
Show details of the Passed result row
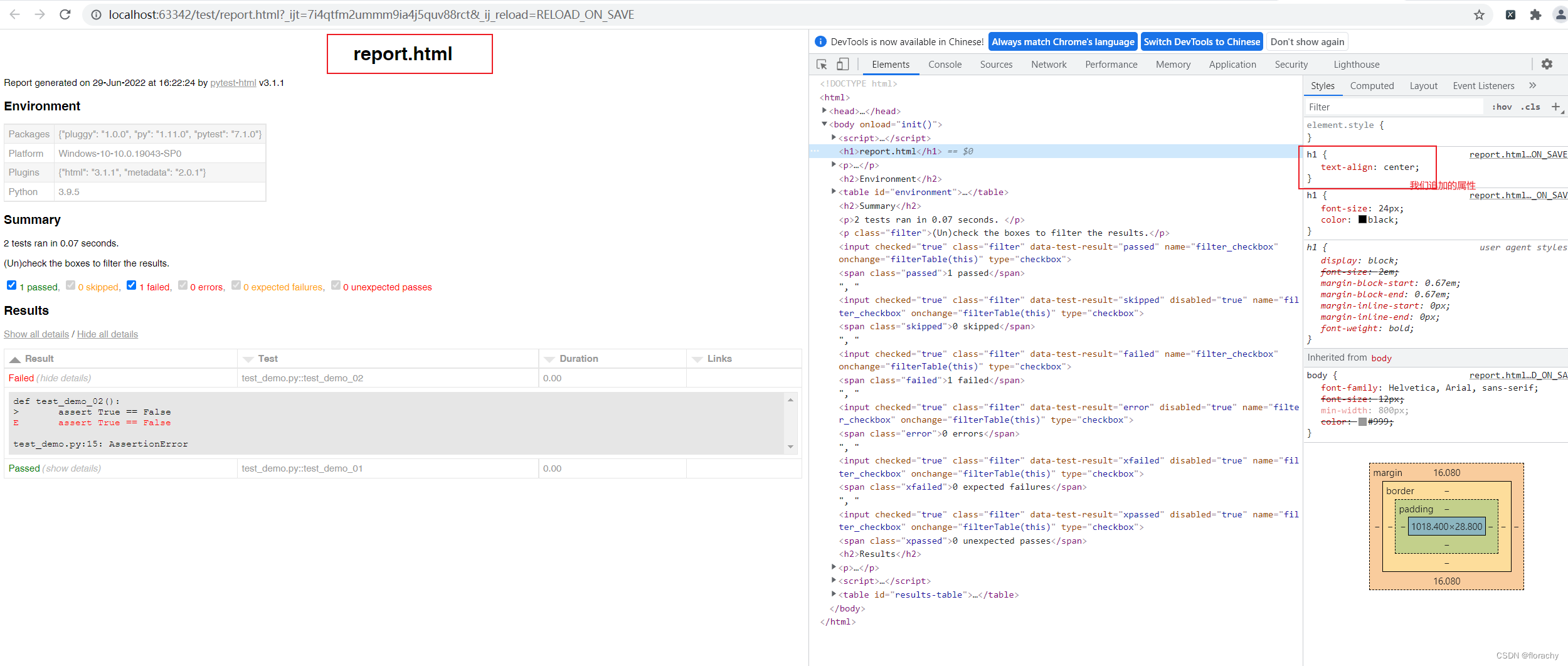click(x=72, y=468)
